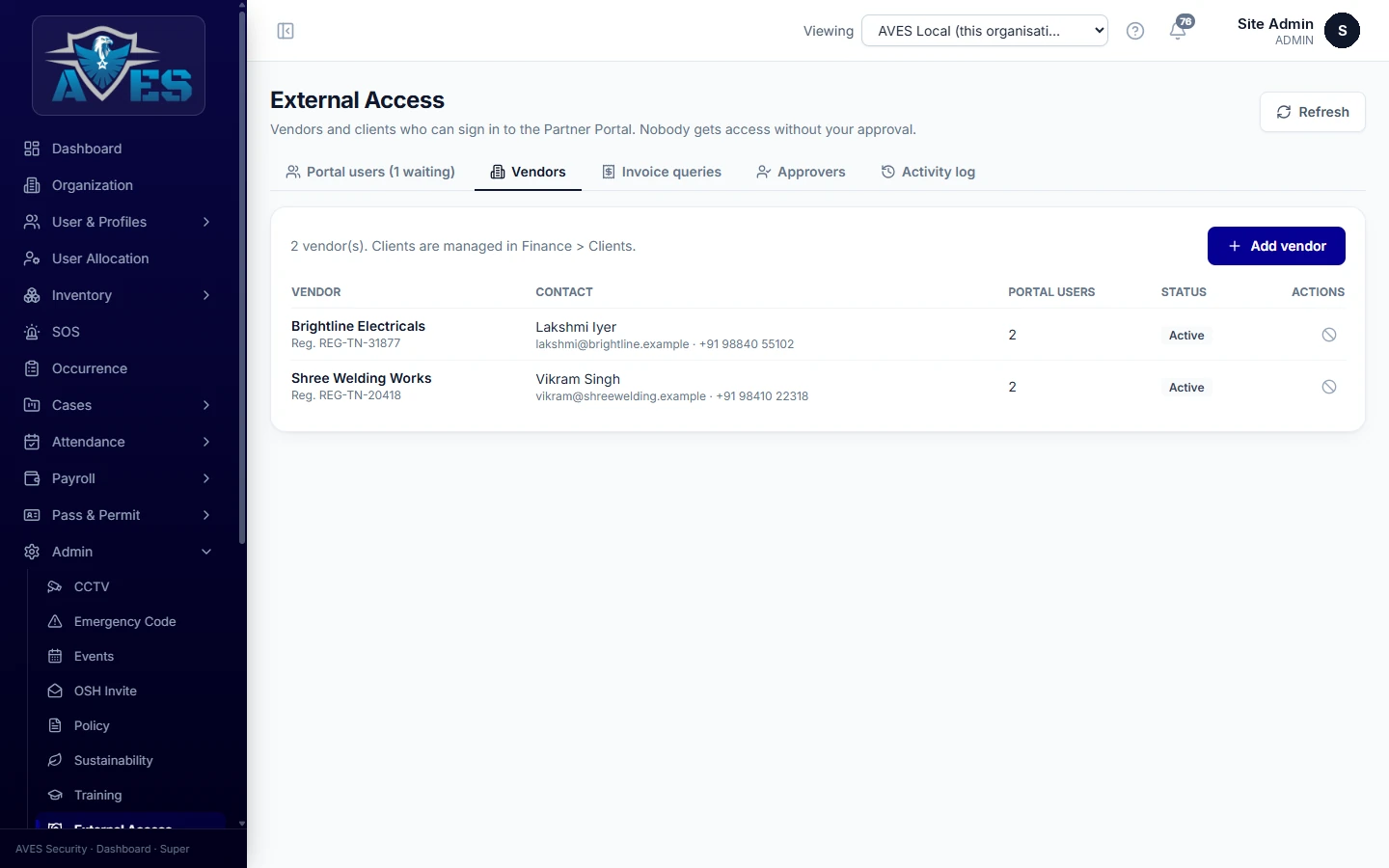Expand the Attendance submenu

[120, 442]
